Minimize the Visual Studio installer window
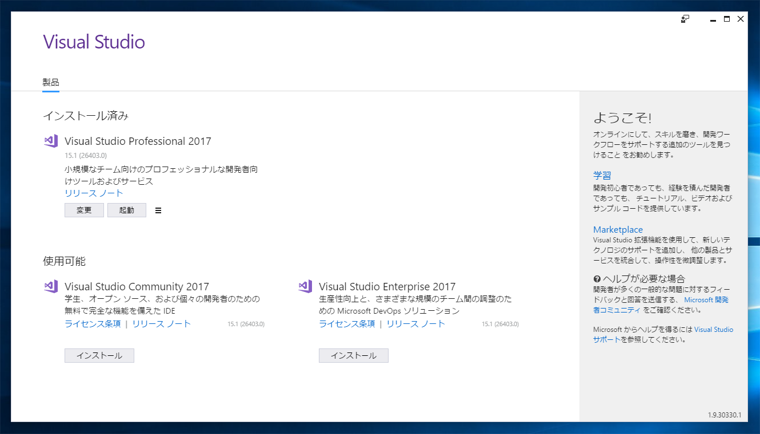The height and width of the screenshot is (434, 760). point(713,19)
